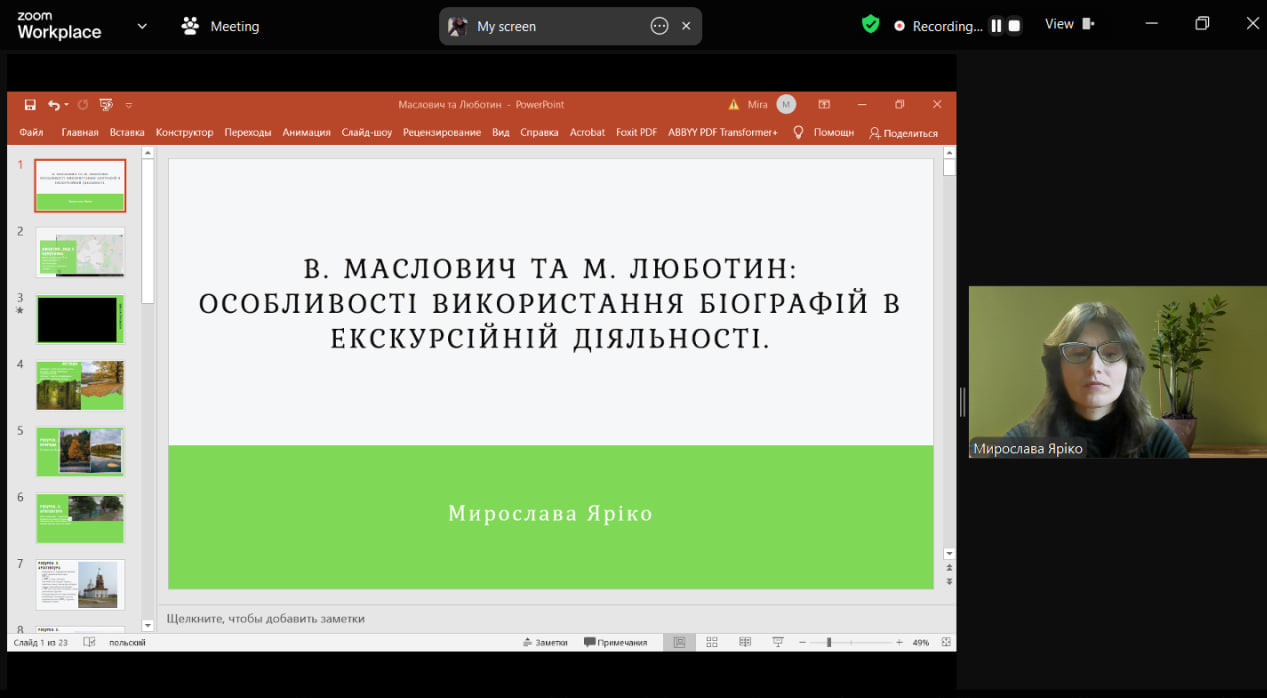Screen dimensions: 1267x698
Task: Start Slide Show view from status bar icon
Action: point(778,642)
